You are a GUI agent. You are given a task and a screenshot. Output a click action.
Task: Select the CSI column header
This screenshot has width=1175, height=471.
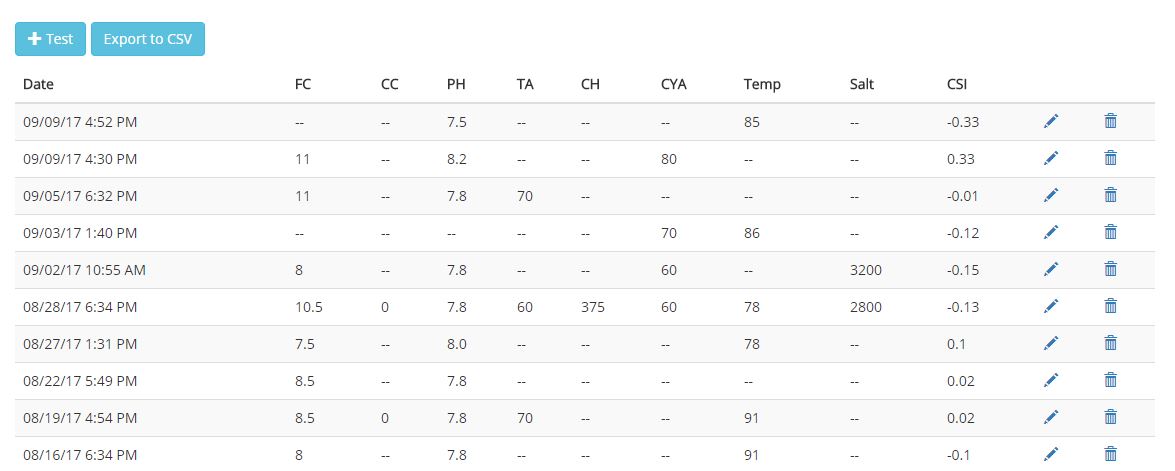[x=957, y=84]
